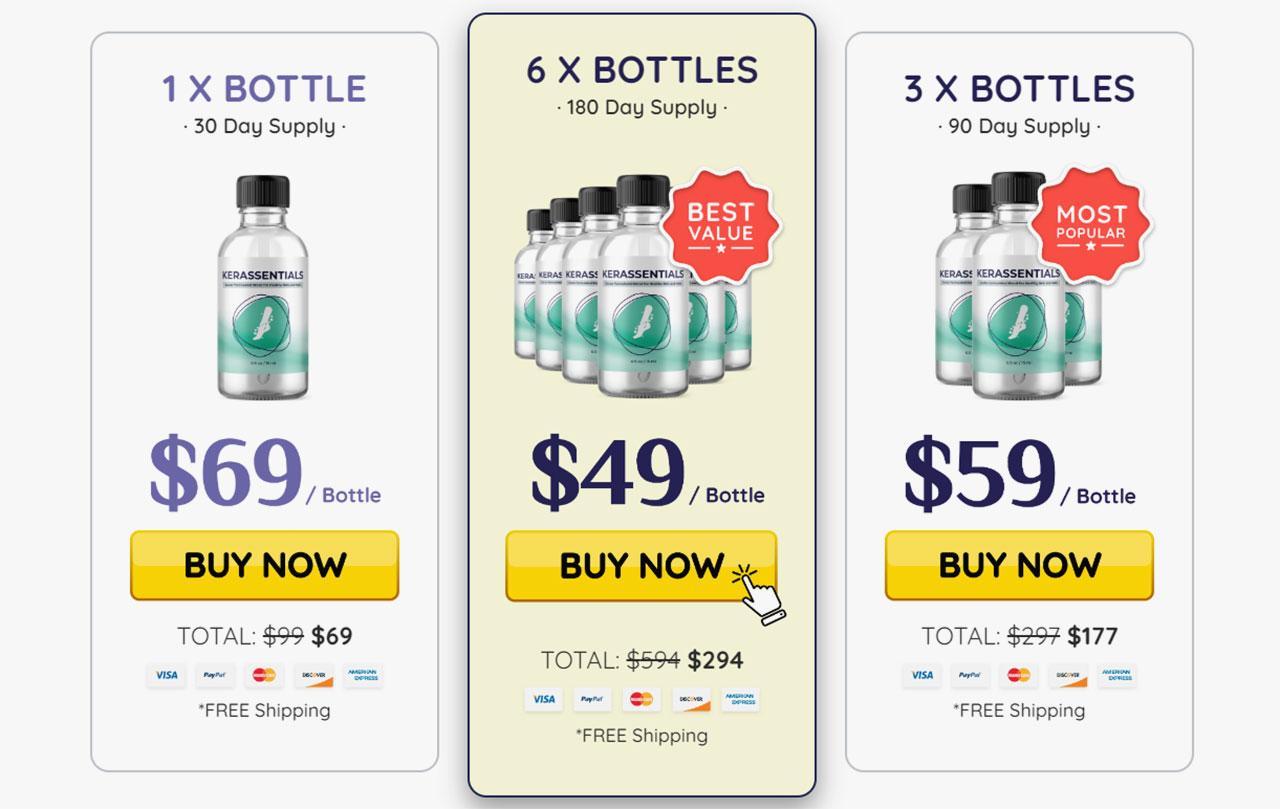Click the Visa icon under 3 bottles offer
This screenshot has height=809, width=1280.
921,675
